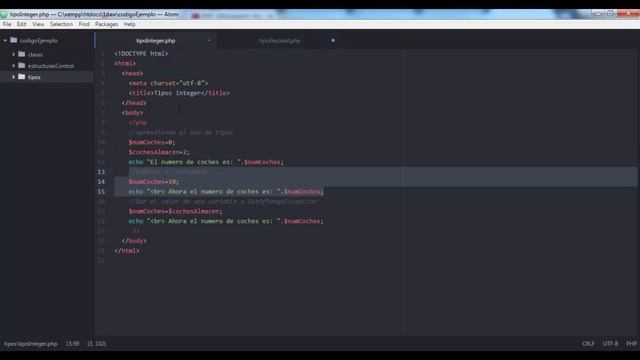Click modified dot on tipoDecimal.php tab
Image resolution: width=640 pixels, height=360 pixels.
coord(333,40)
